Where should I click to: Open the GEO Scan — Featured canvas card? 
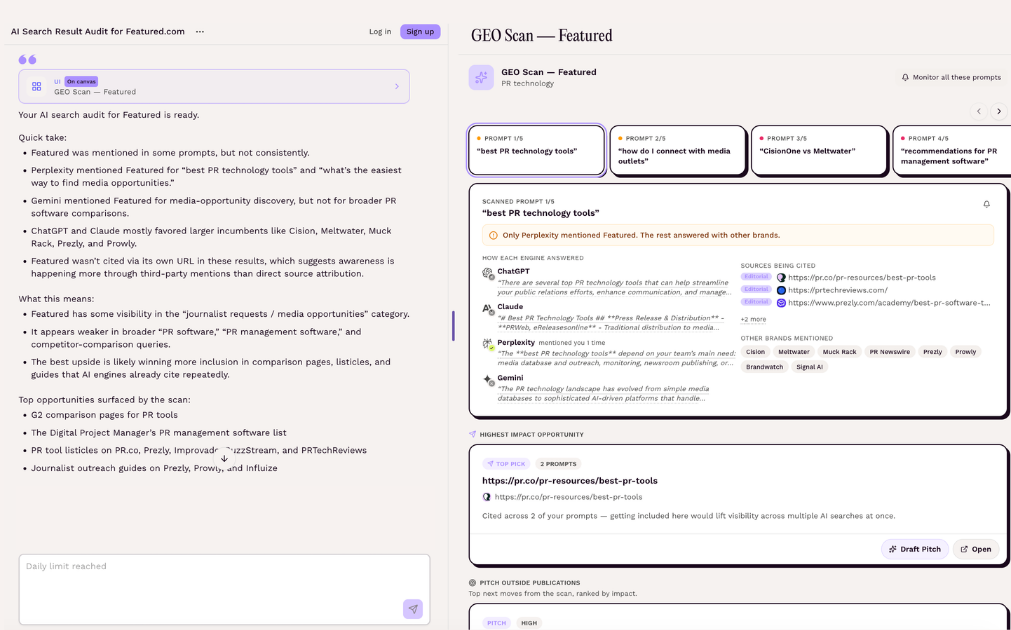click(214, 86)
